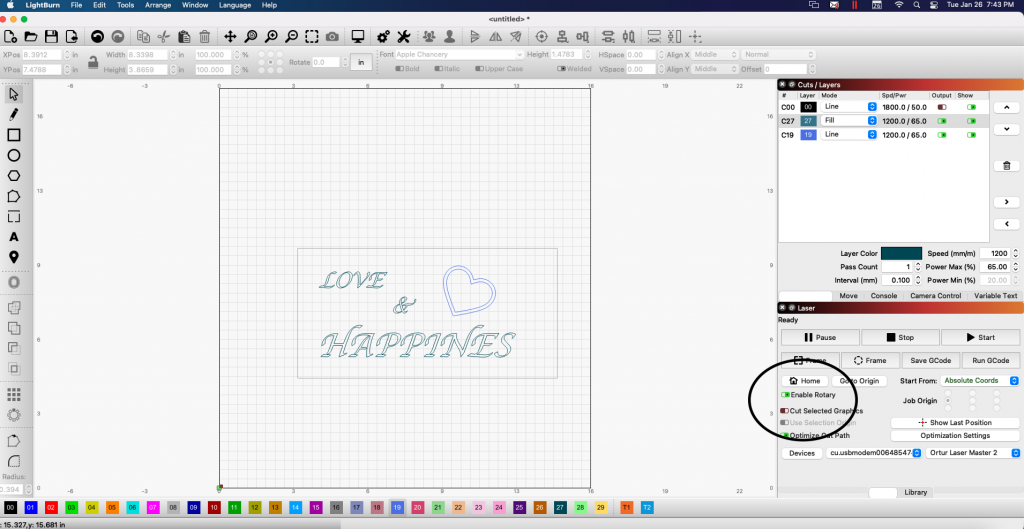
Task: Toggle Output switch for layer C00
Action: pos(941,106)
